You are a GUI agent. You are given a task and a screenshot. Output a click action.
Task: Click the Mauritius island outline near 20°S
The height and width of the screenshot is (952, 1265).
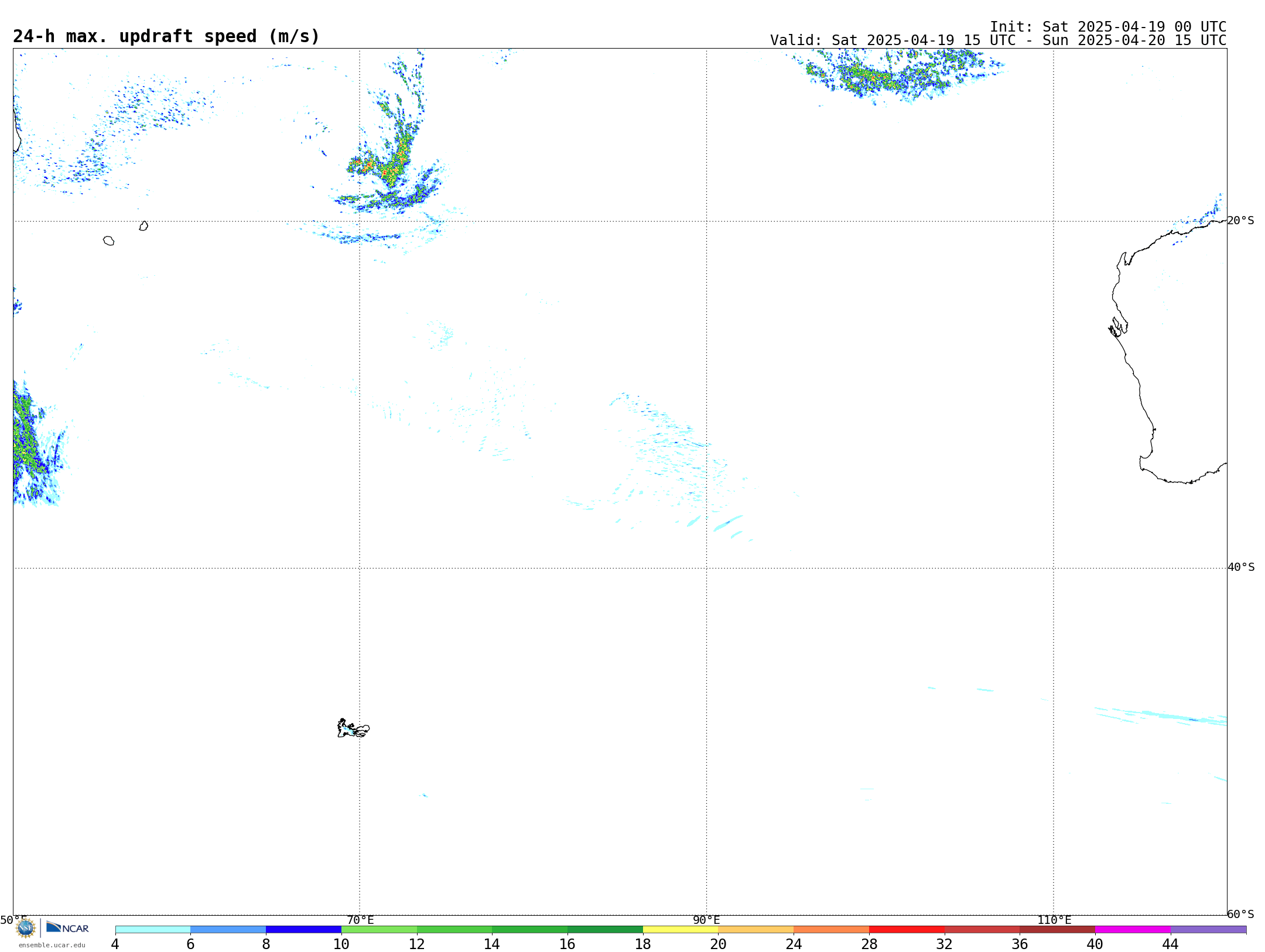[x=143, y=226]
